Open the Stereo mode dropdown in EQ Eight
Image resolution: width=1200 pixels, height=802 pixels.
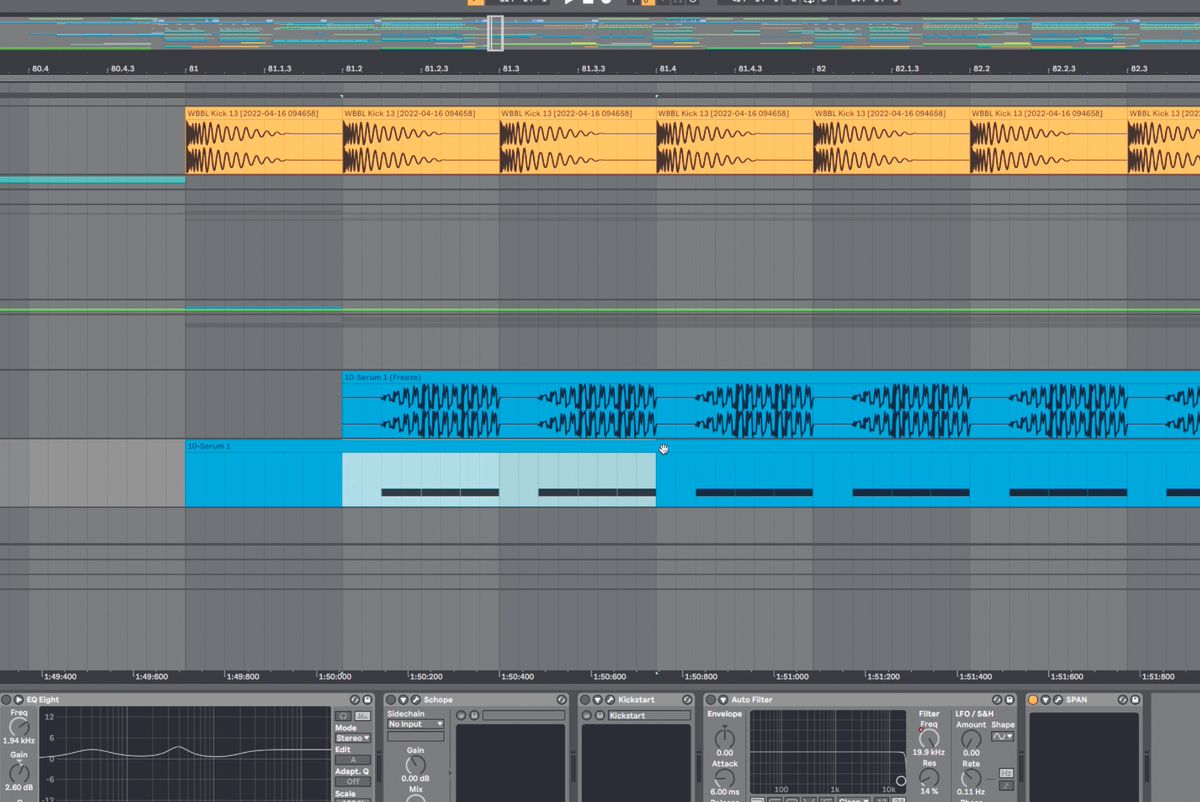351,737
